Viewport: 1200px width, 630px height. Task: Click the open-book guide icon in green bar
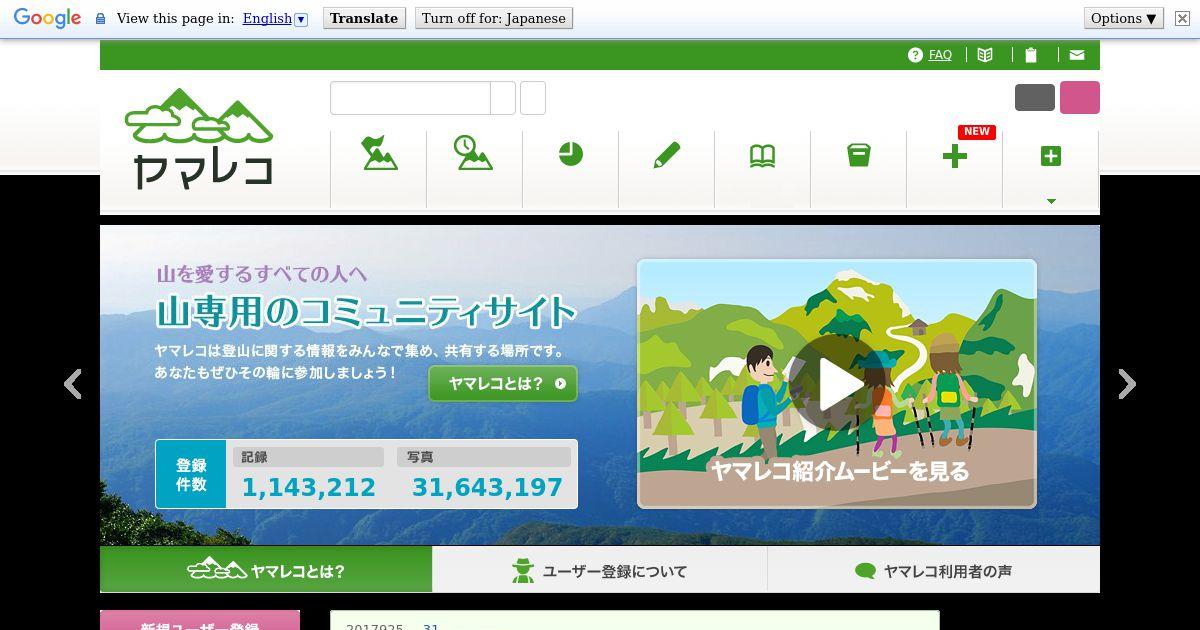(x=985, y=55)
